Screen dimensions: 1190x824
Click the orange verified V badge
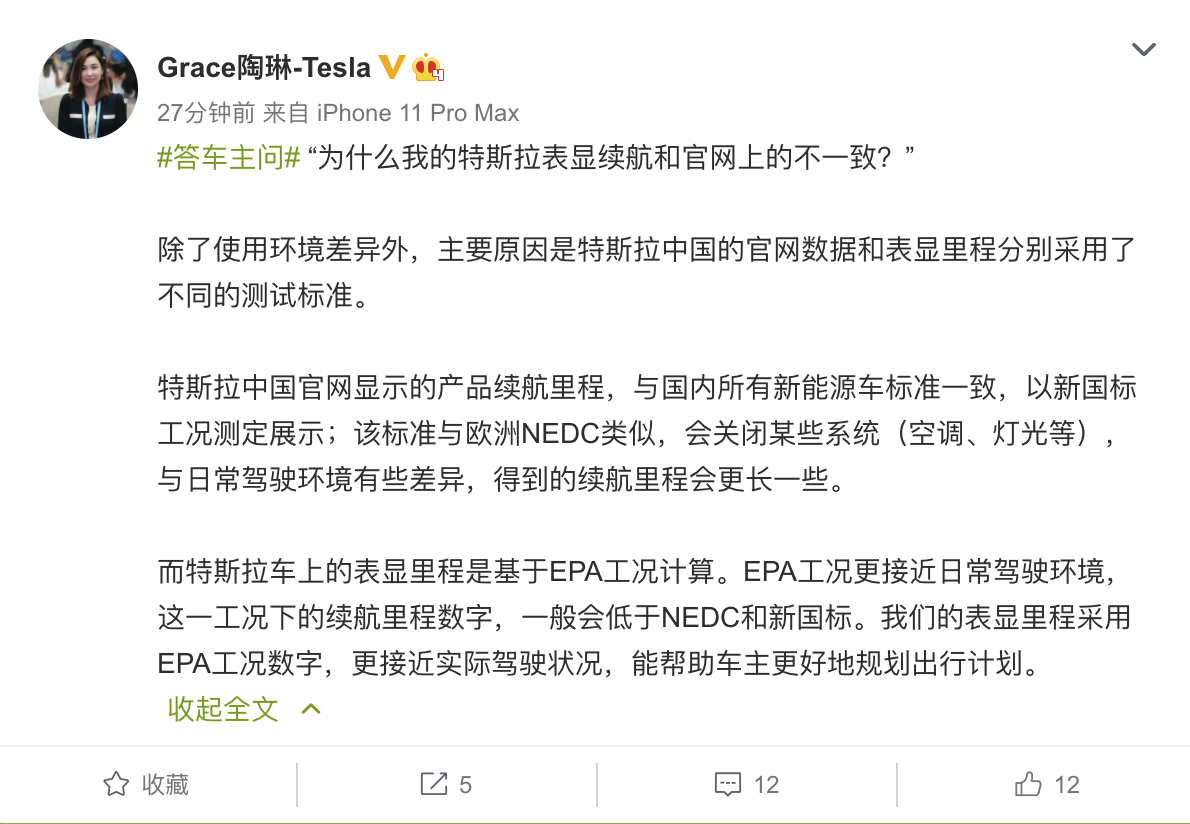click(392, 68)
